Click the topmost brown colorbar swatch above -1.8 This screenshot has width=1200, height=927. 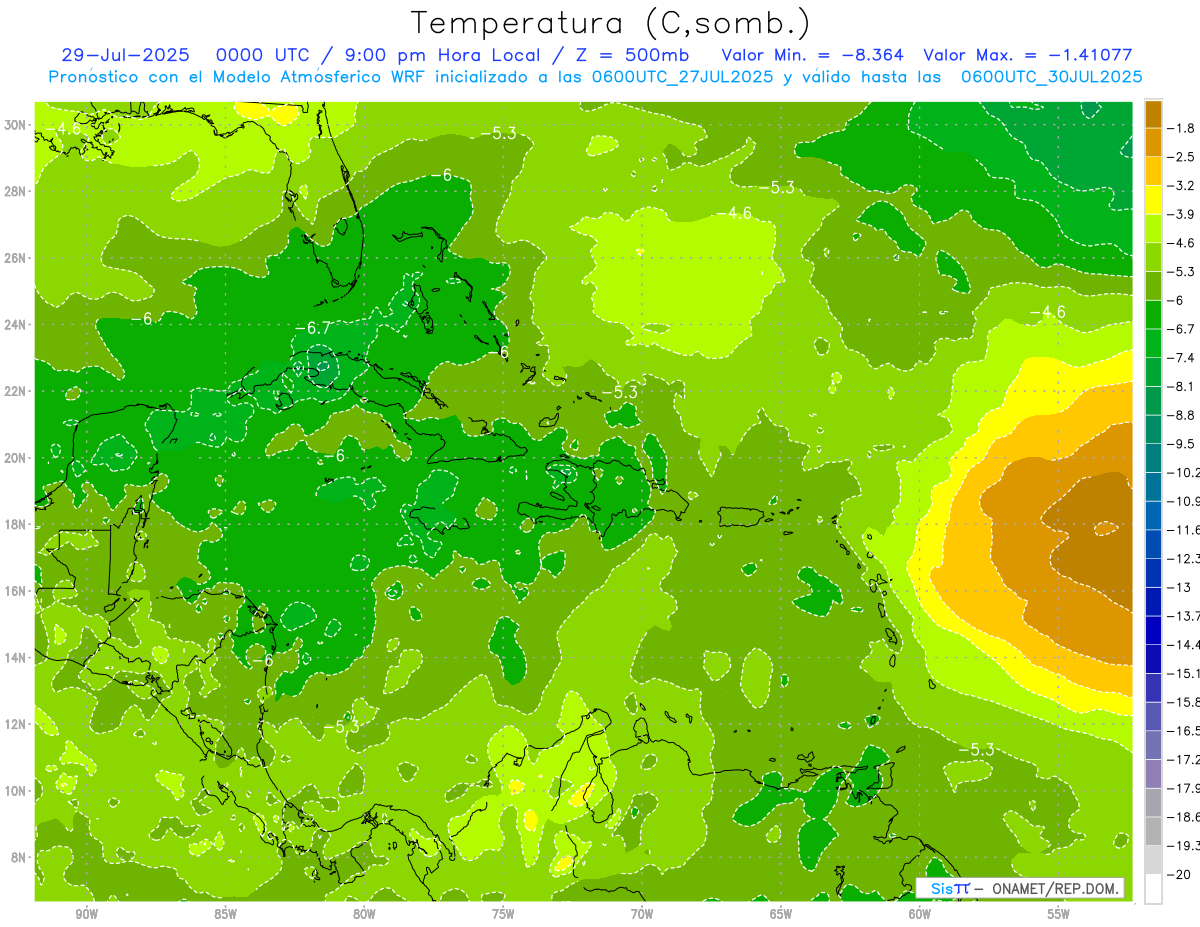(x=1153, y=114)
